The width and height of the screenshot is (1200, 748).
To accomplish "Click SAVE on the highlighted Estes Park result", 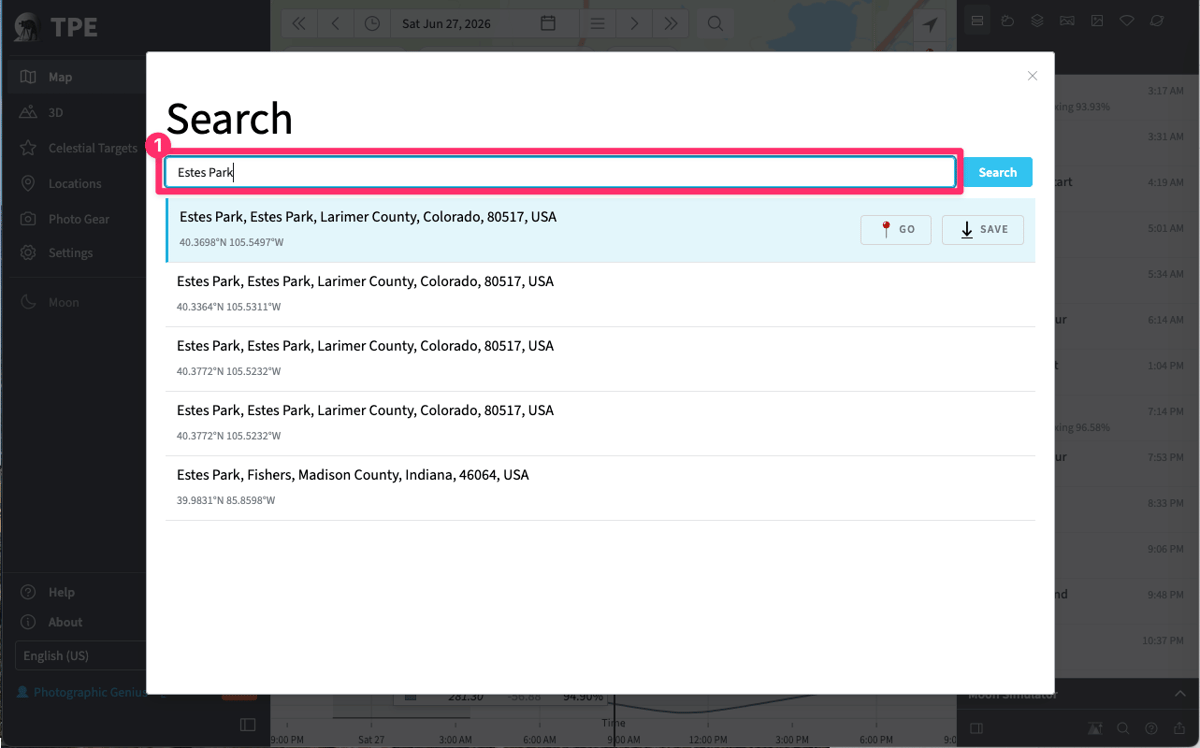I will [983, 229].
